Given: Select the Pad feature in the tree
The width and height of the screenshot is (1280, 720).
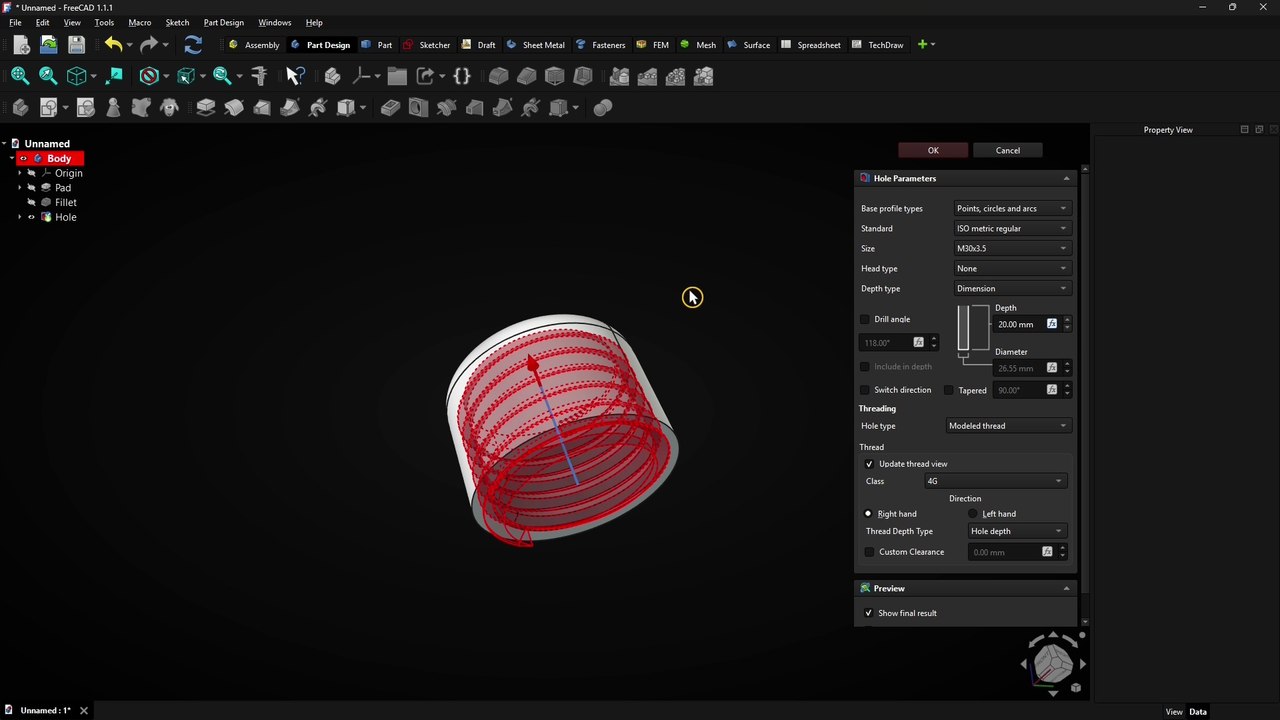Looking at the screenshot, I should [x=63, y=188].
